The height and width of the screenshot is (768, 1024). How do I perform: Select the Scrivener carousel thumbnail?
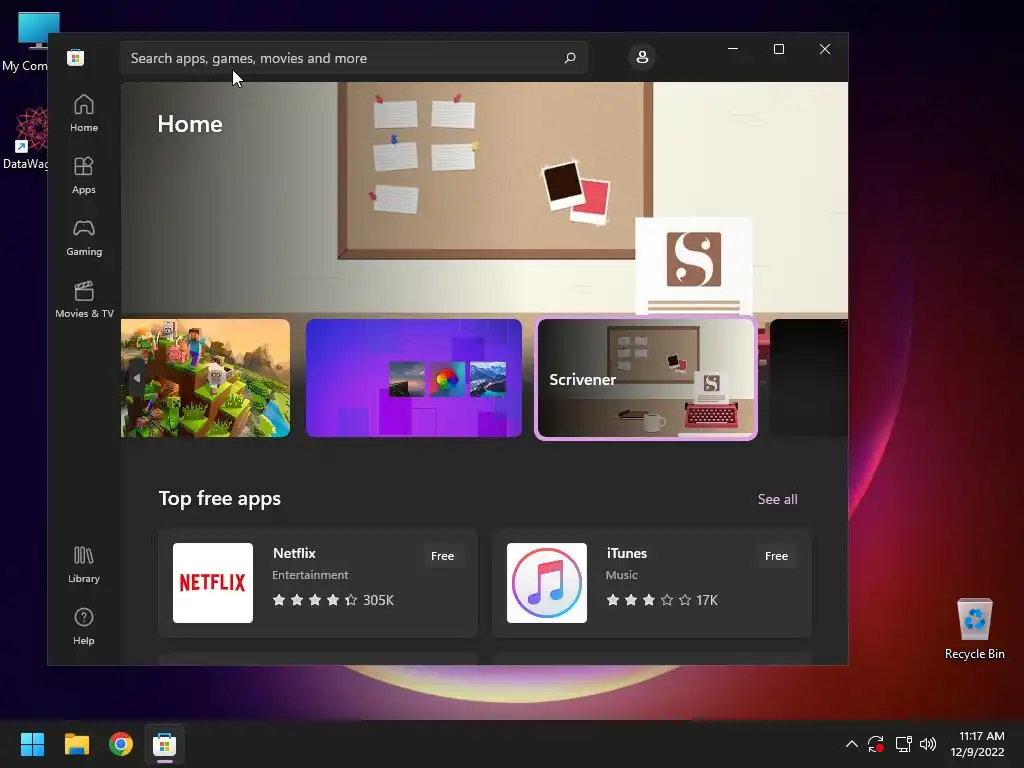pyautogui.click(x=646, y=379)
